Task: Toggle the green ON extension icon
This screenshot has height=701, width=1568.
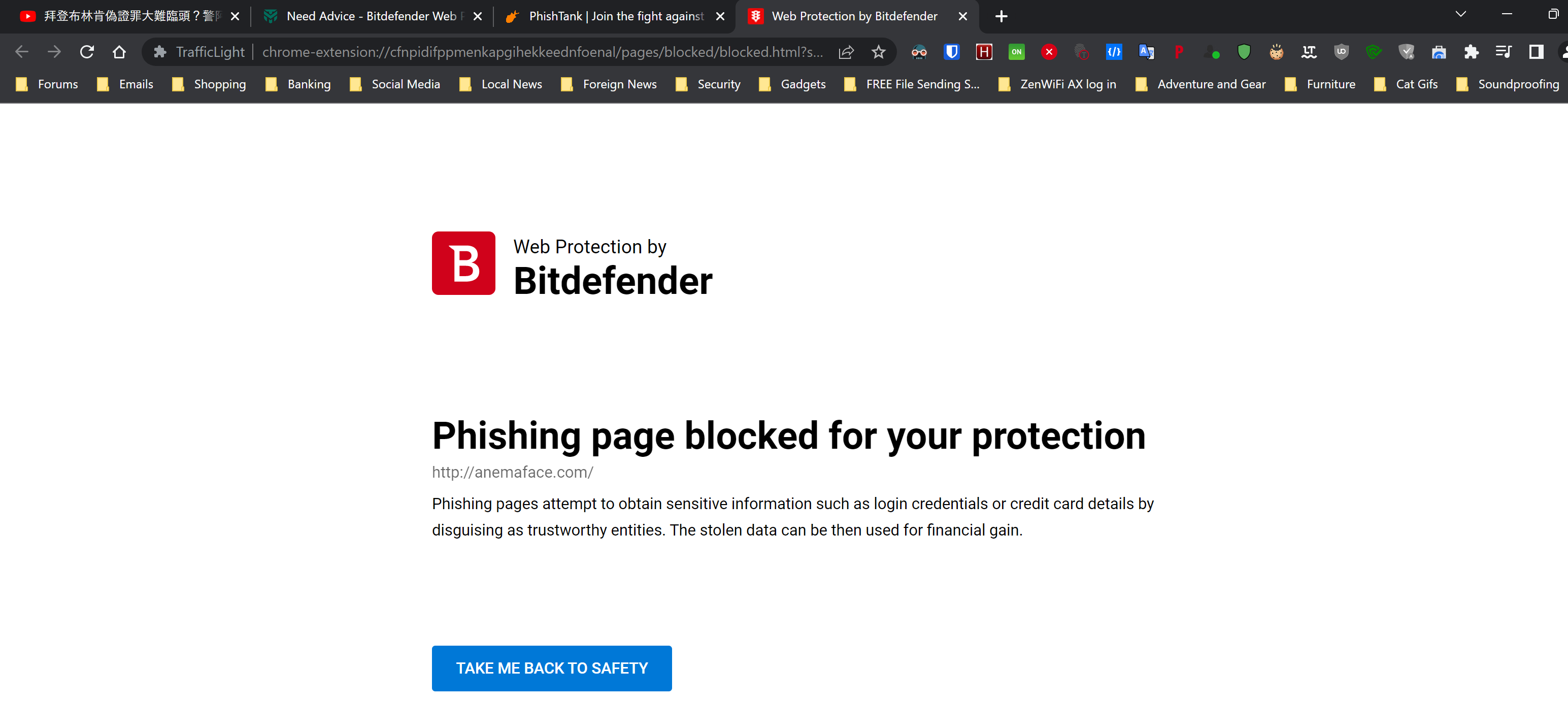Action: click(1017, 52)
